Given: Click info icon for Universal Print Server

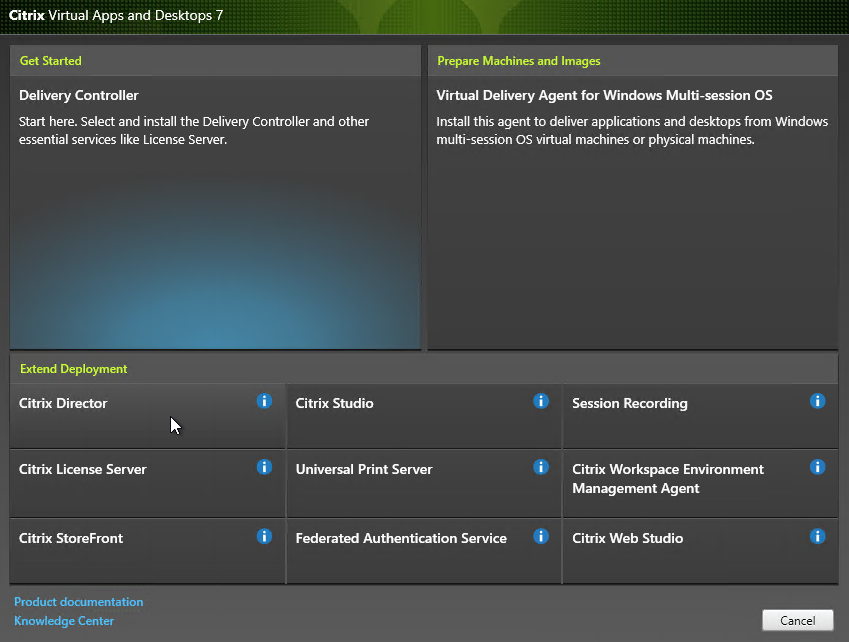Looking at the screenshot, I should 541,467.
